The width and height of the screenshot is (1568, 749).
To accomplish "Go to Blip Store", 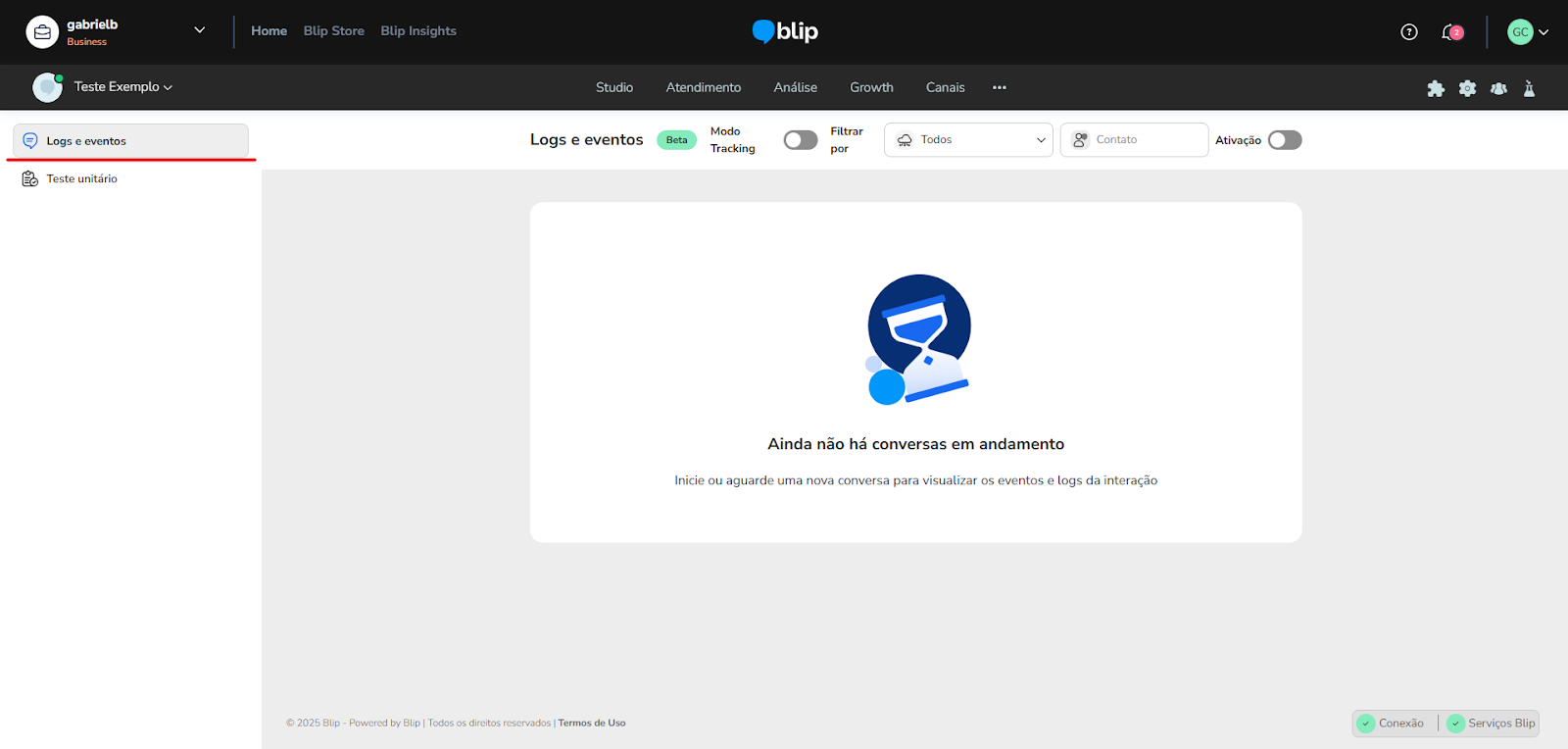I will coord(333,31).
